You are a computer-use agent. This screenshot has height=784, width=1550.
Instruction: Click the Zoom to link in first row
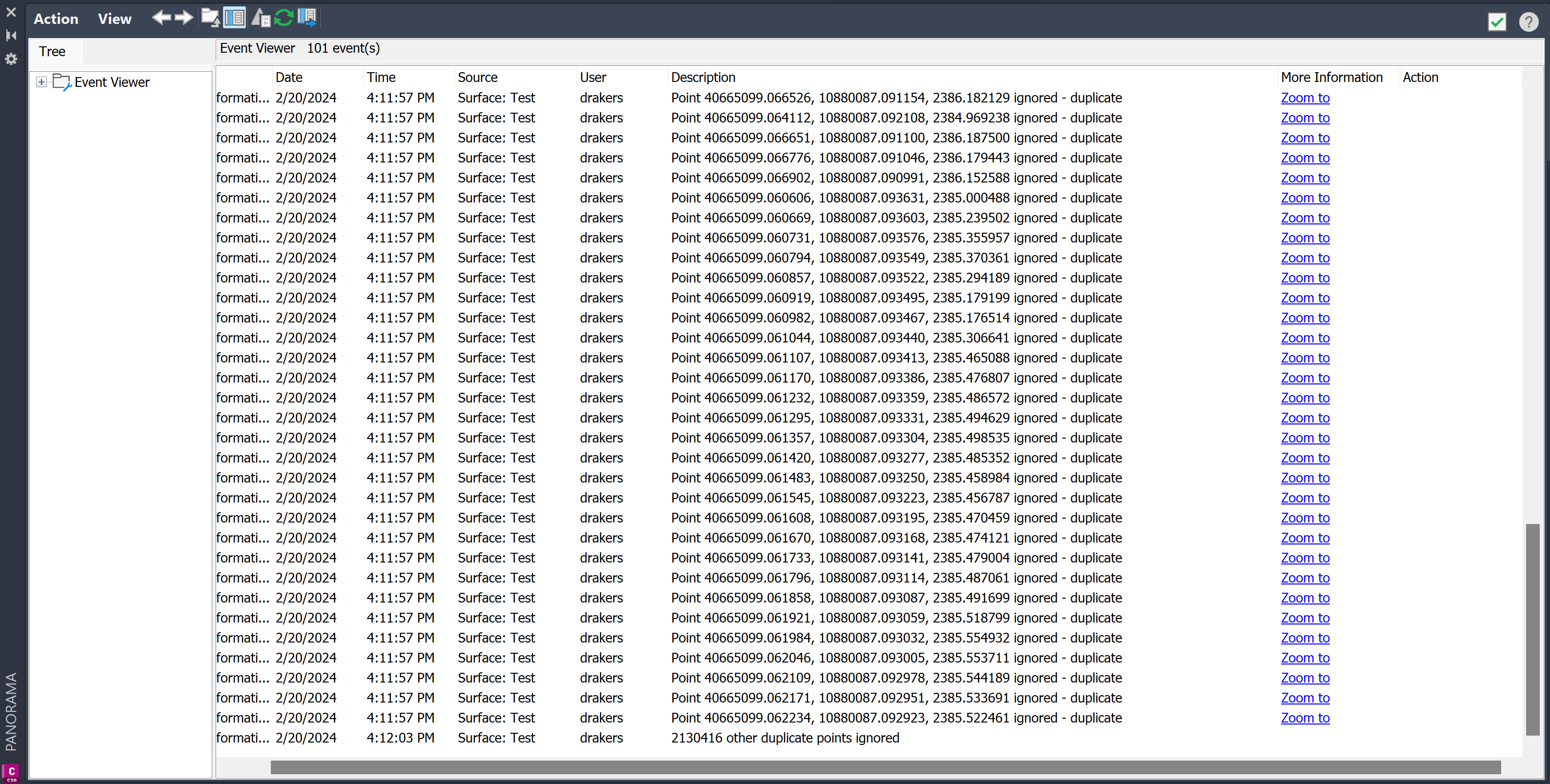(1305, 98)
